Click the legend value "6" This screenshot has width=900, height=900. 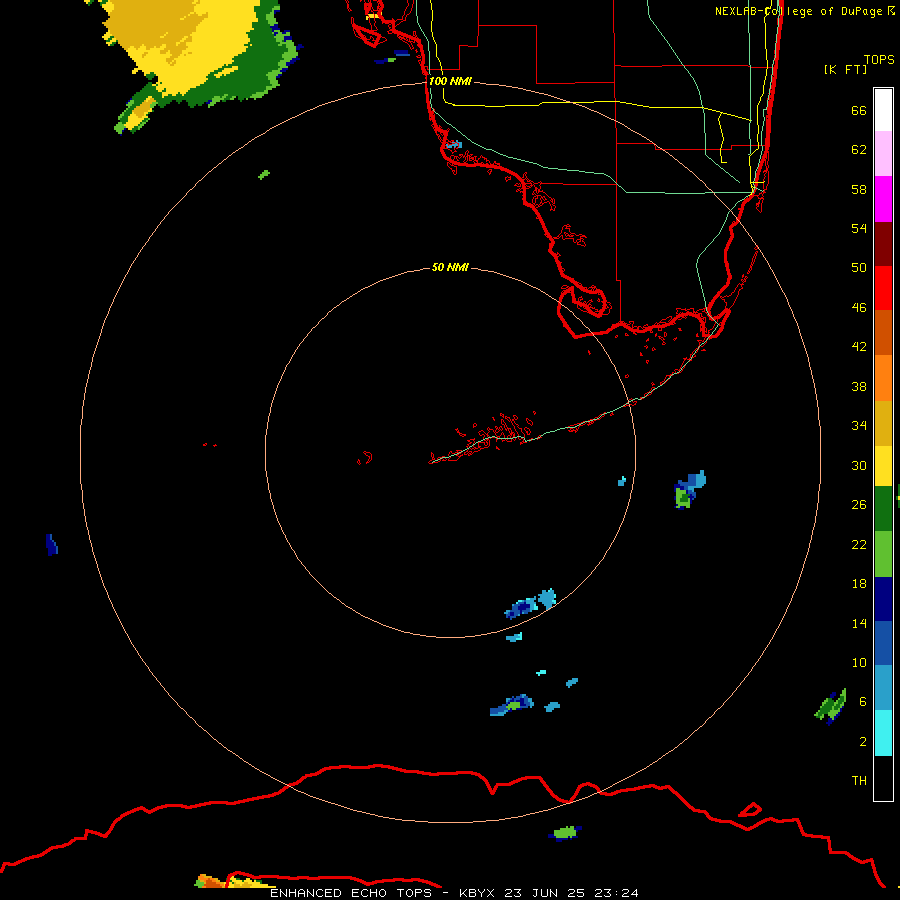point(862,702)
